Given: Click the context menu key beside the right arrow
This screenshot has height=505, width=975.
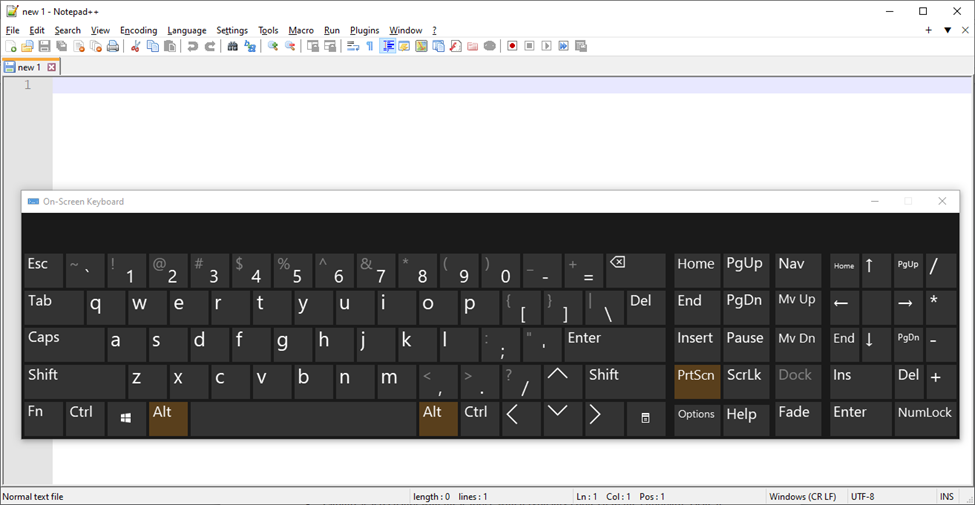Looking at the screenshot, I should 646,419.
